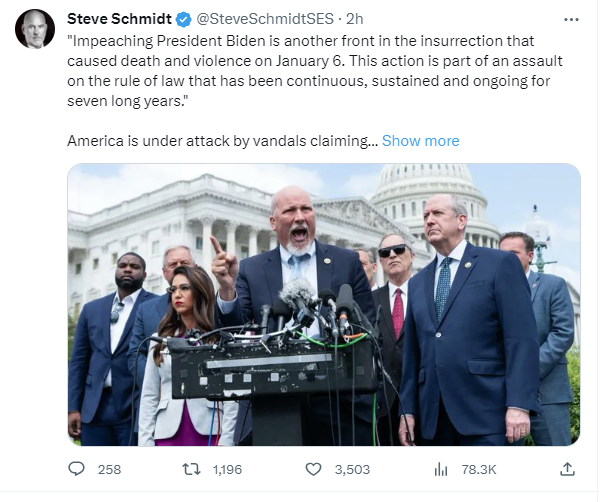Image resolution: width=609 pixels, height=502 pixels.
Task: Click the 78.3K views count
Action: [x=479, y=468]
